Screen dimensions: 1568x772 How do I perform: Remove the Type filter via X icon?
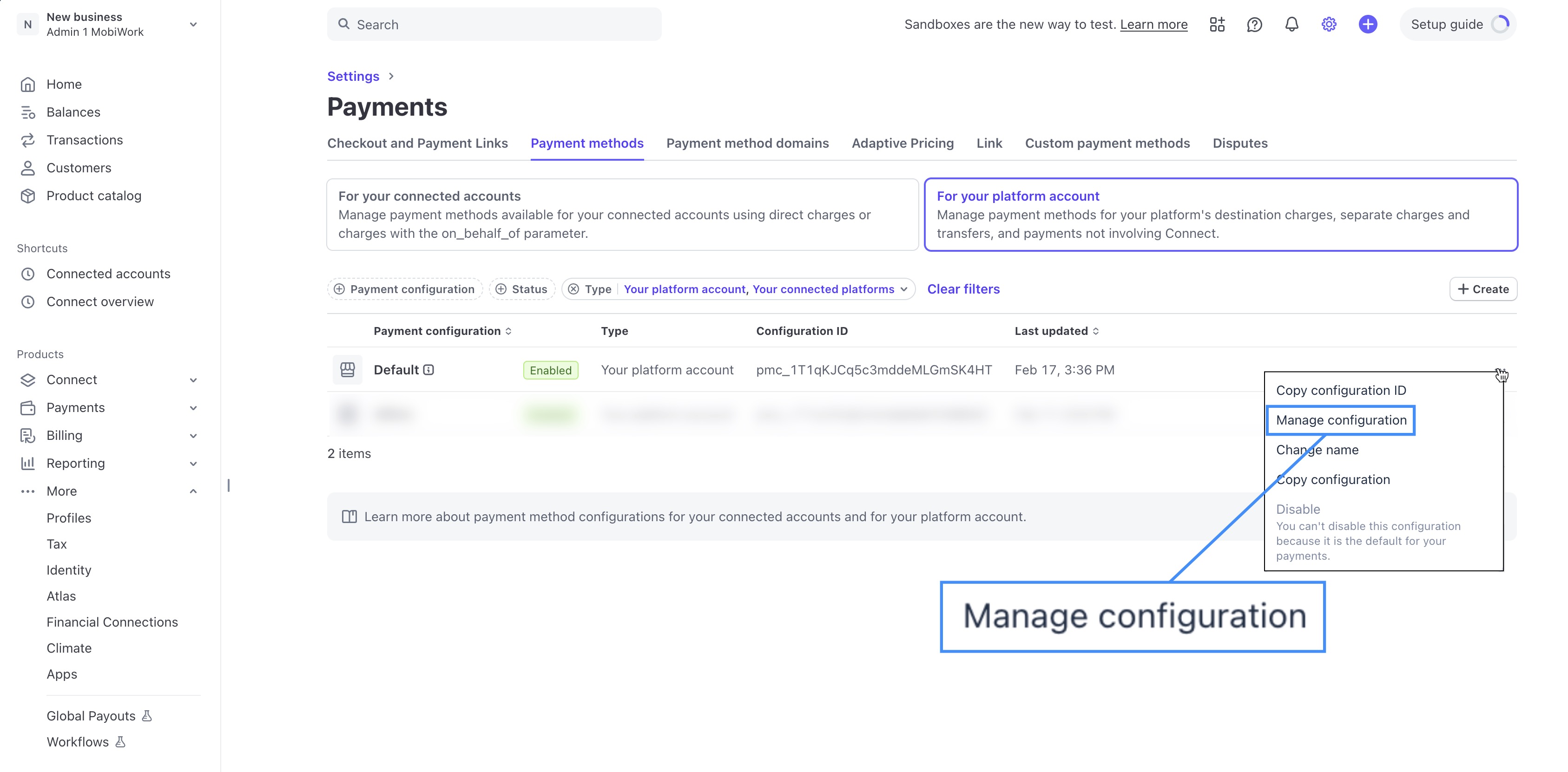tap(573, 289)
